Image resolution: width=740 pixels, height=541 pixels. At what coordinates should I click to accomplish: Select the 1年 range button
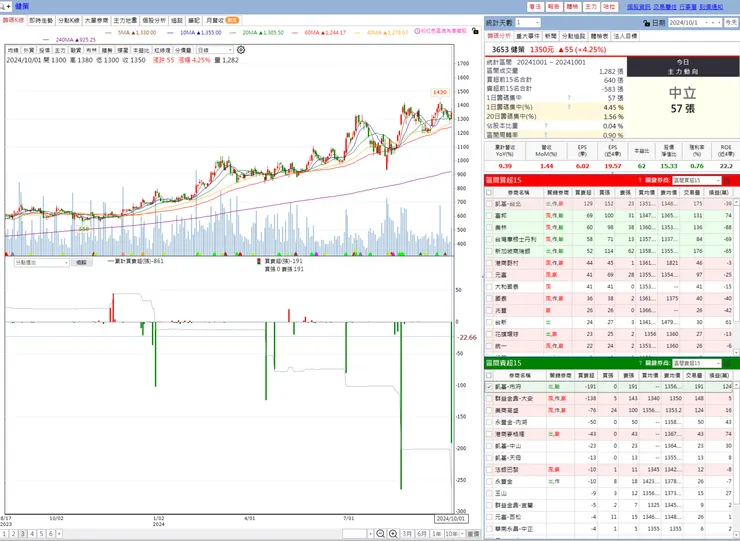coord(437,534)
